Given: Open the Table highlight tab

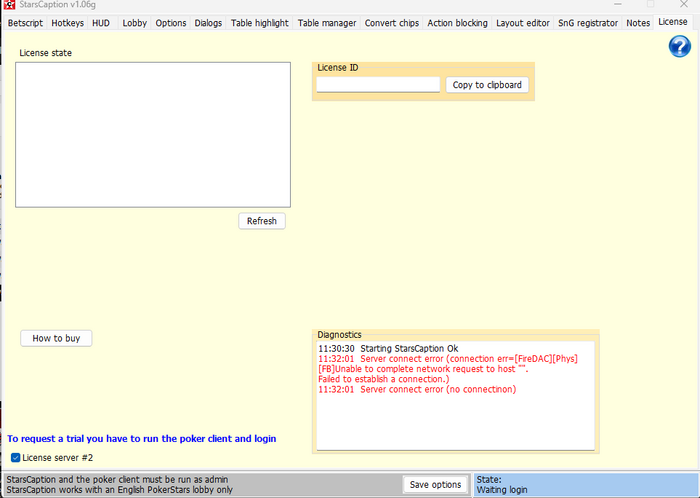Looking at the screenshot, I should [x=259, y=23].
